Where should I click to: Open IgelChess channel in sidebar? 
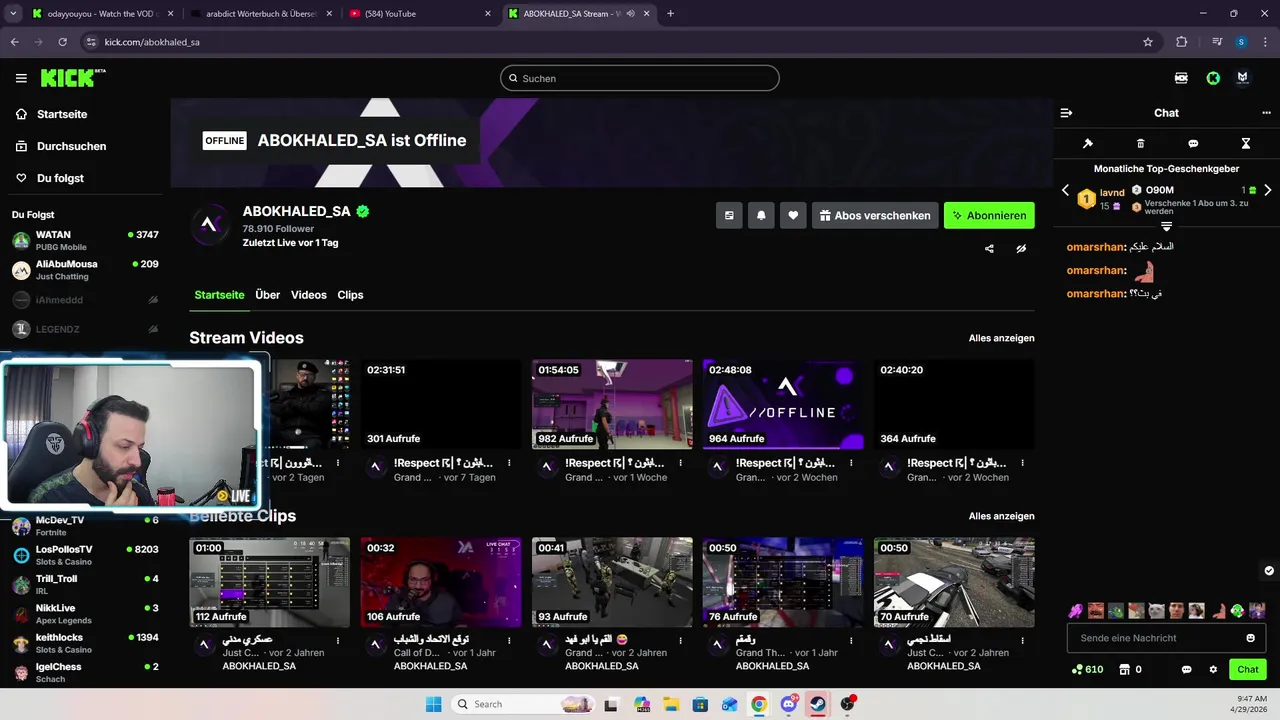click(x=85, y=672)
